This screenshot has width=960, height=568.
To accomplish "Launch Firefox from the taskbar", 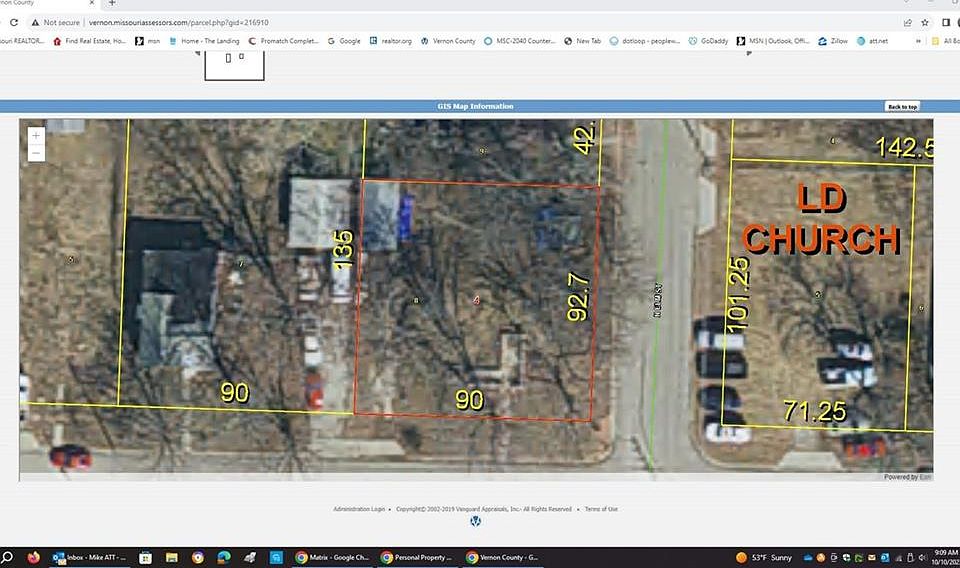I will click(x=34, y=557).
